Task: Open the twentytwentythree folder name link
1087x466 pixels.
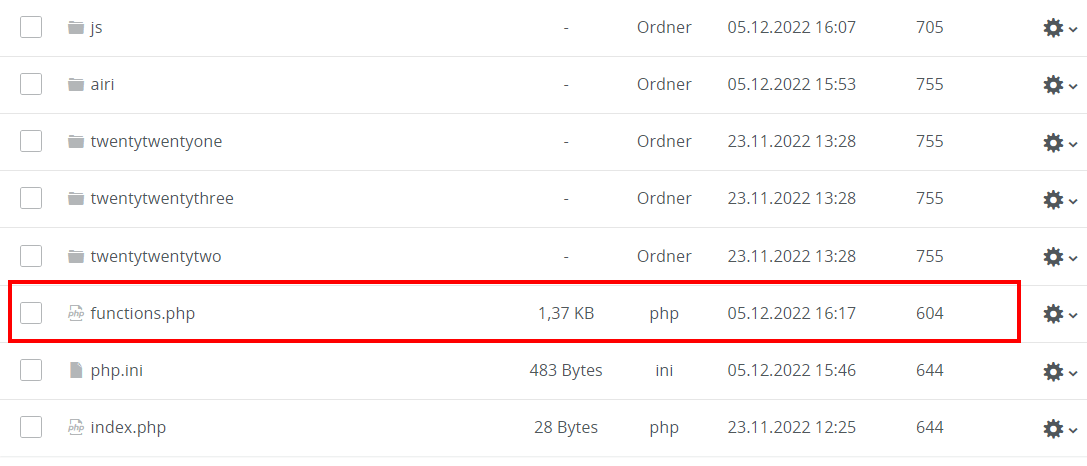Action: 162,199
